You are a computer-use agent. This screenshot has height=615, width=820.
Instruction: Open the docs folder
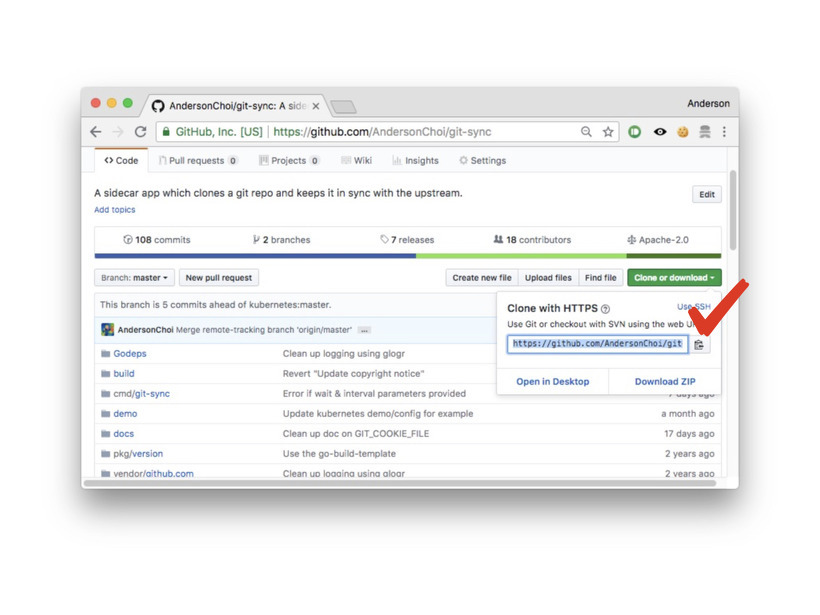click(123, 434)
